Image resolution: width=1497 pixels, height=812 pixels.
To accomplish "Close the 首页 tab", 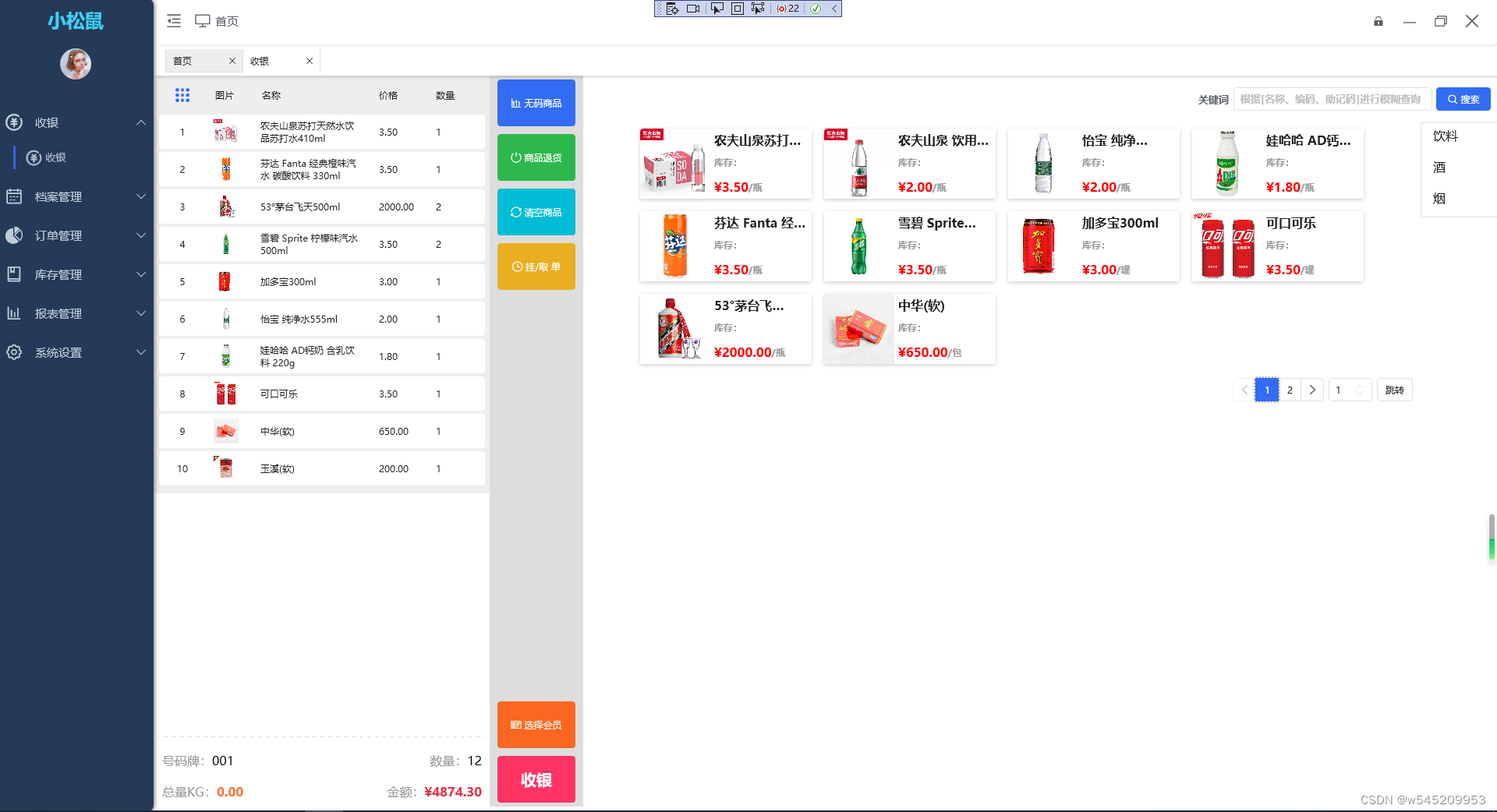I will tap(232, 61).
